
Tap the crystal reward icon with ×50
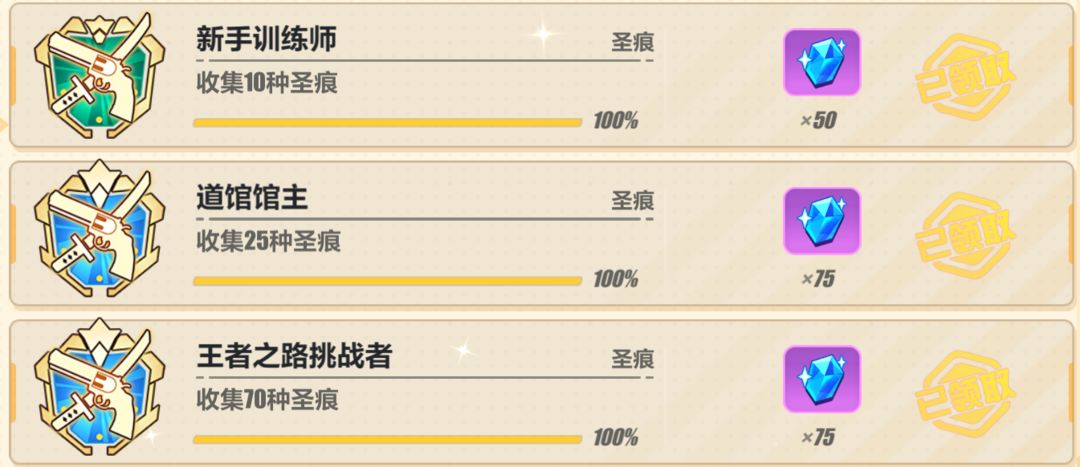822,62
